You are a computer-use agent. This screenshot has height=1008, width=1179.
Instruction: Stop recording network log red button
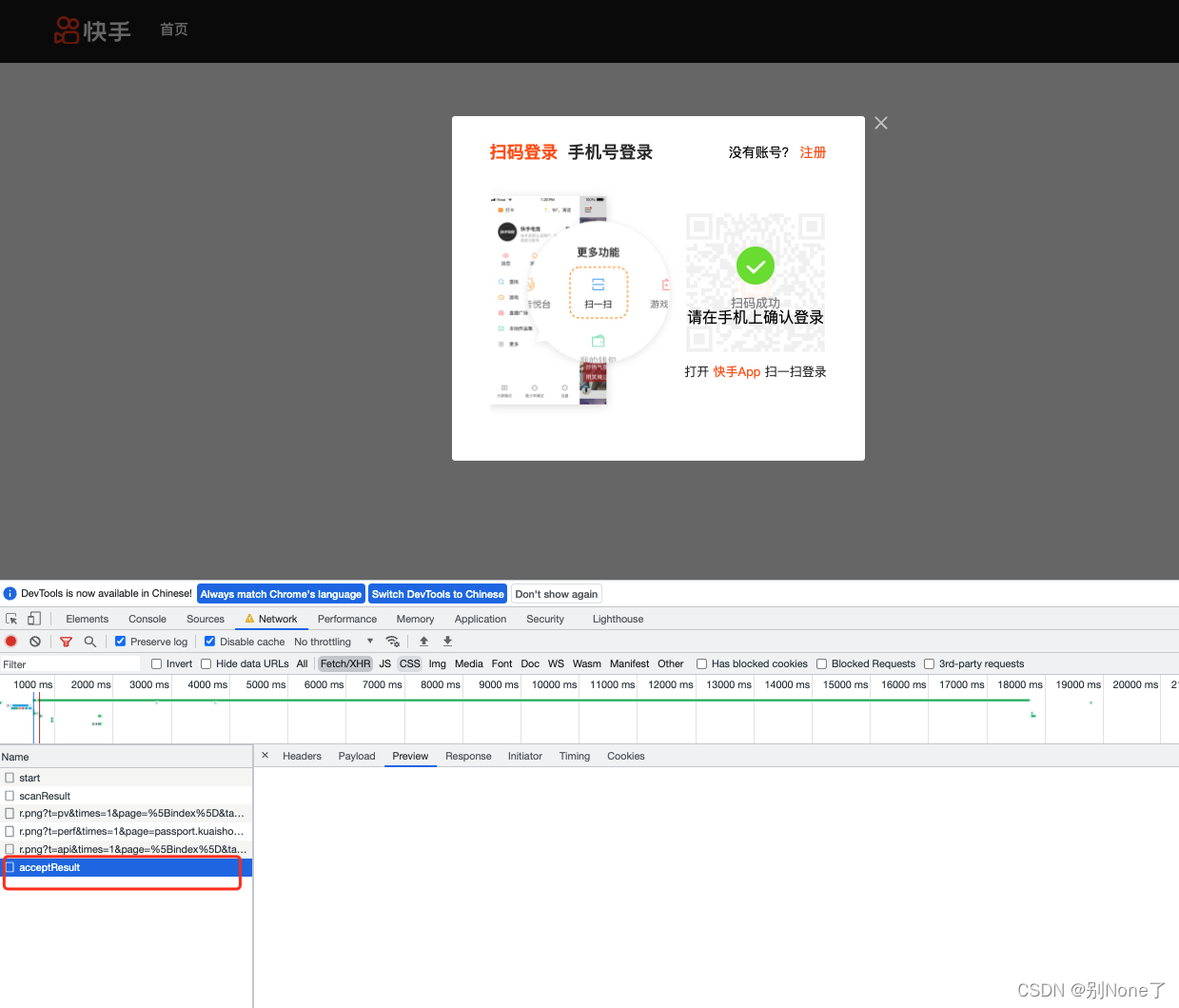[11, 642]
